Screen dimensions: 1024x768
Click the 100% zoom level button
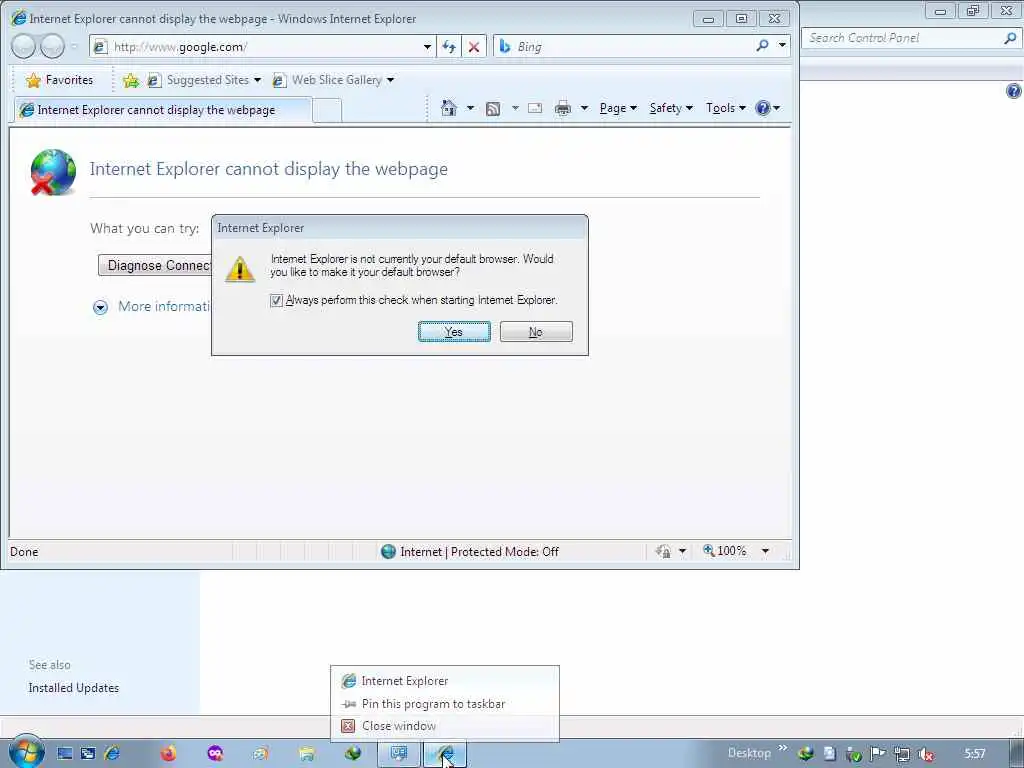tap(724, 551)
